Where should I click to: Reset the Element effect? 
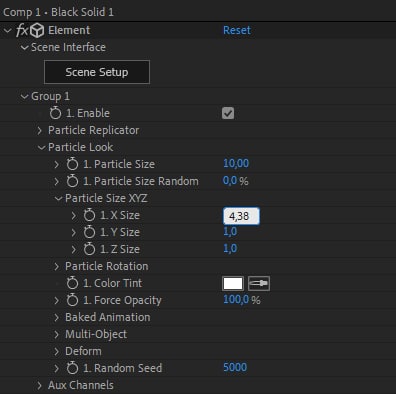[237, 30]
